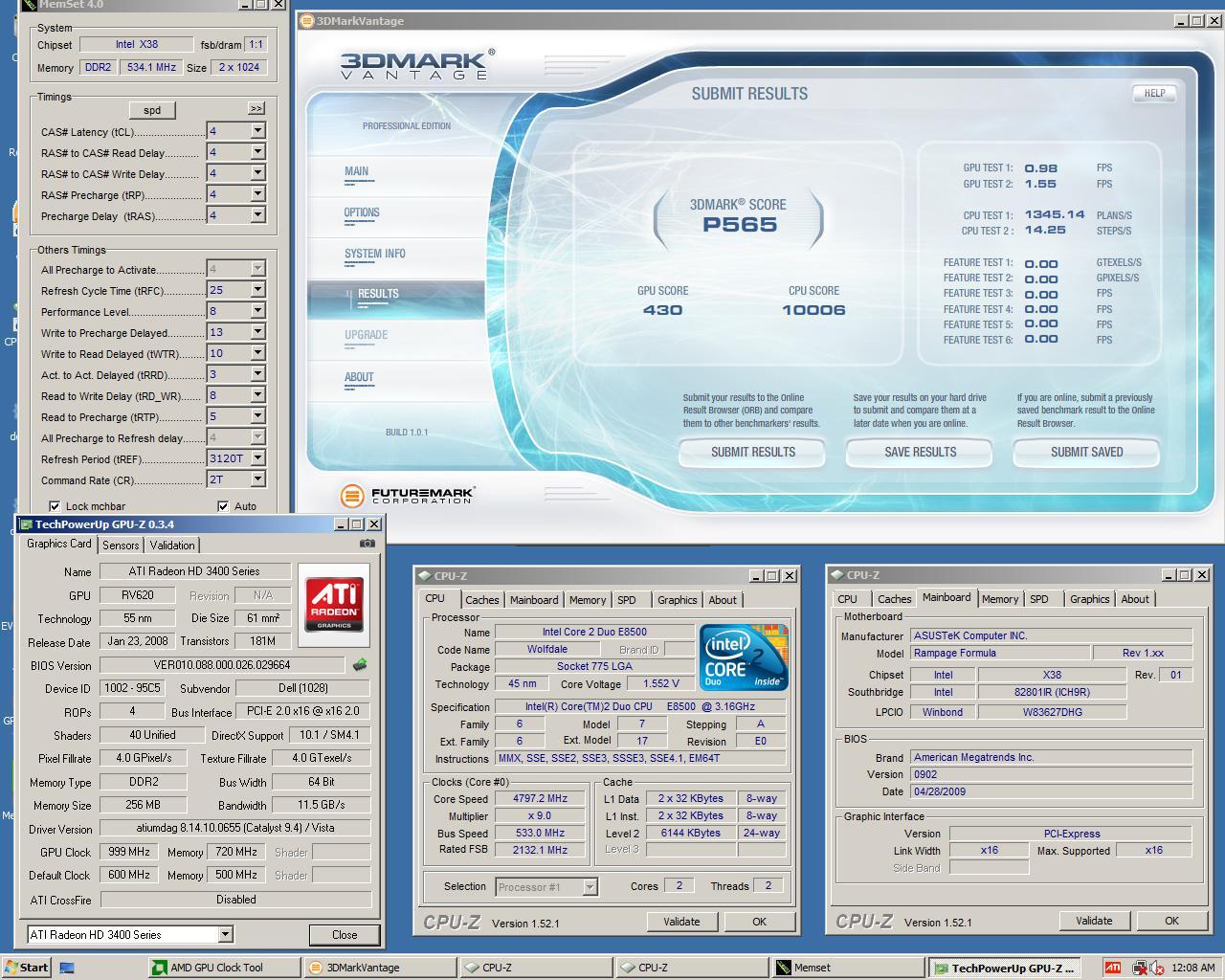Open the MAIN section in 3DMark Vantage
The height and width of the screenshot is (980, 1225).
tap(356, 172)
